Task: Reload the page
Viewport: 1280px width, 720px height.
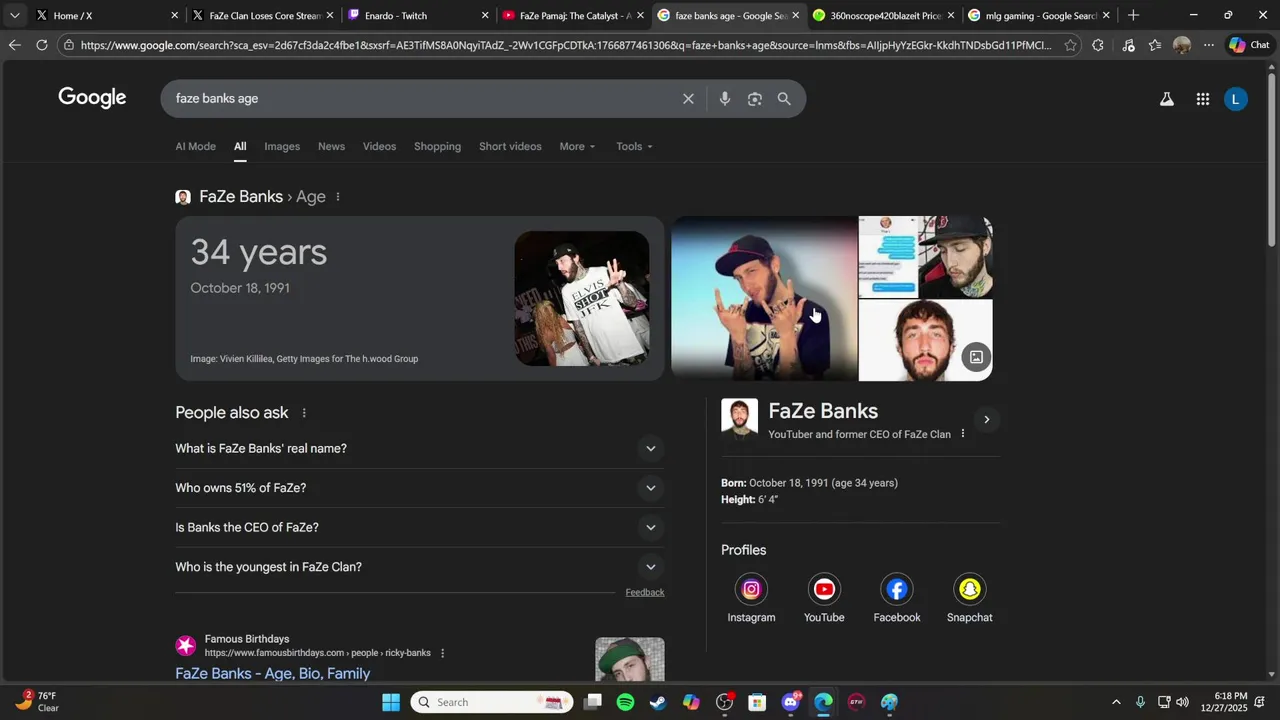Action: point(42,45)
